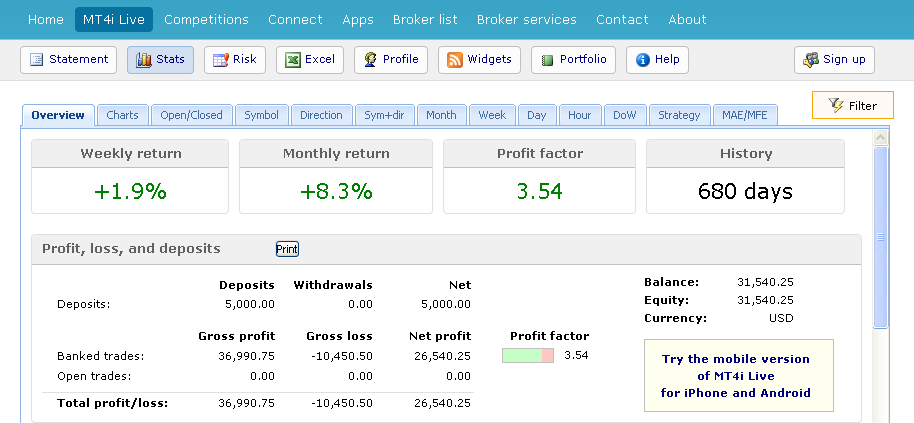Open the Portfolio button
The width and height of the screenshot is (914, 423).
573,60
